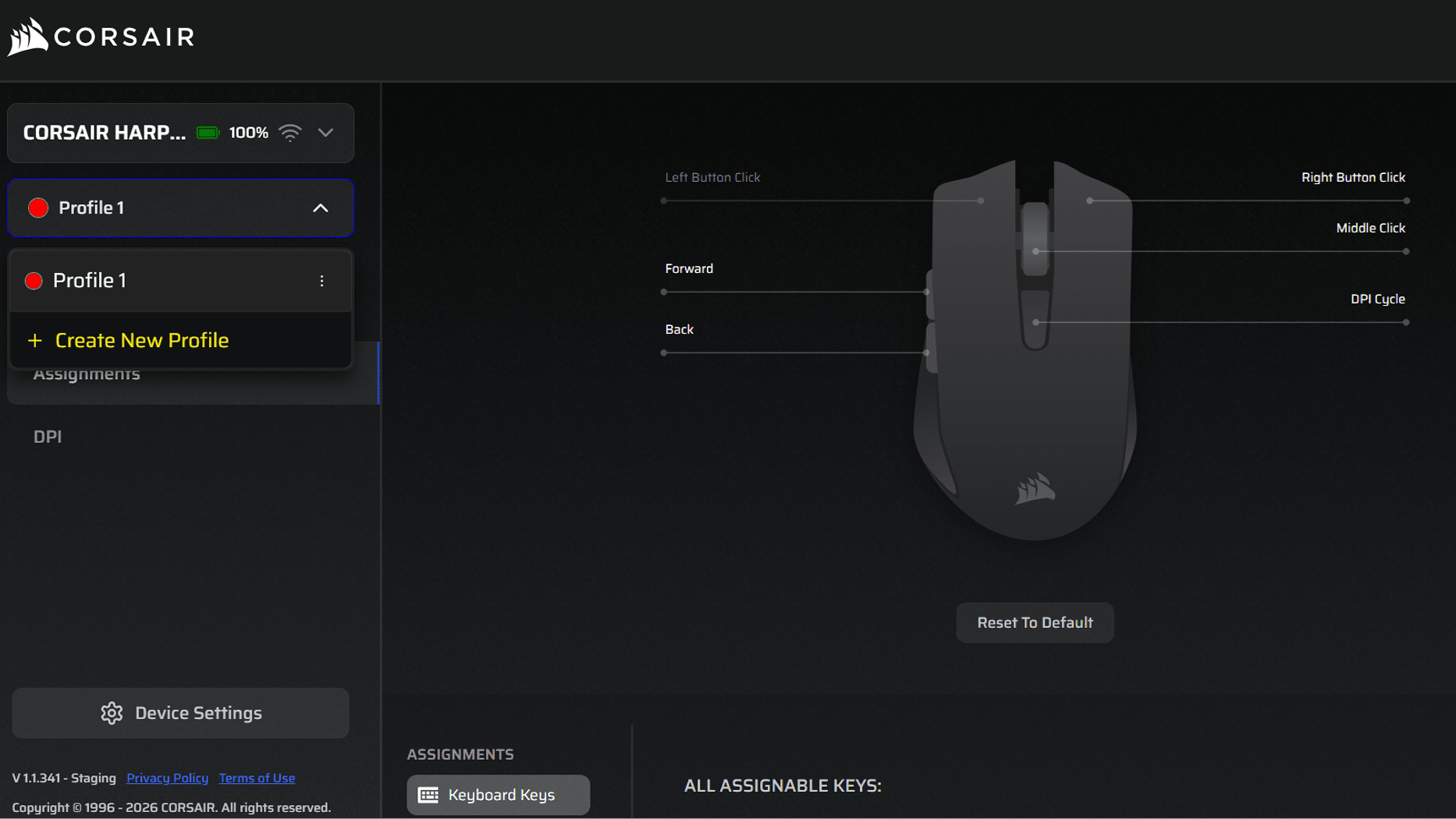Click the Device Settings gear icon
Viewport: 1456px width, 819px height.
click(112, 713)
